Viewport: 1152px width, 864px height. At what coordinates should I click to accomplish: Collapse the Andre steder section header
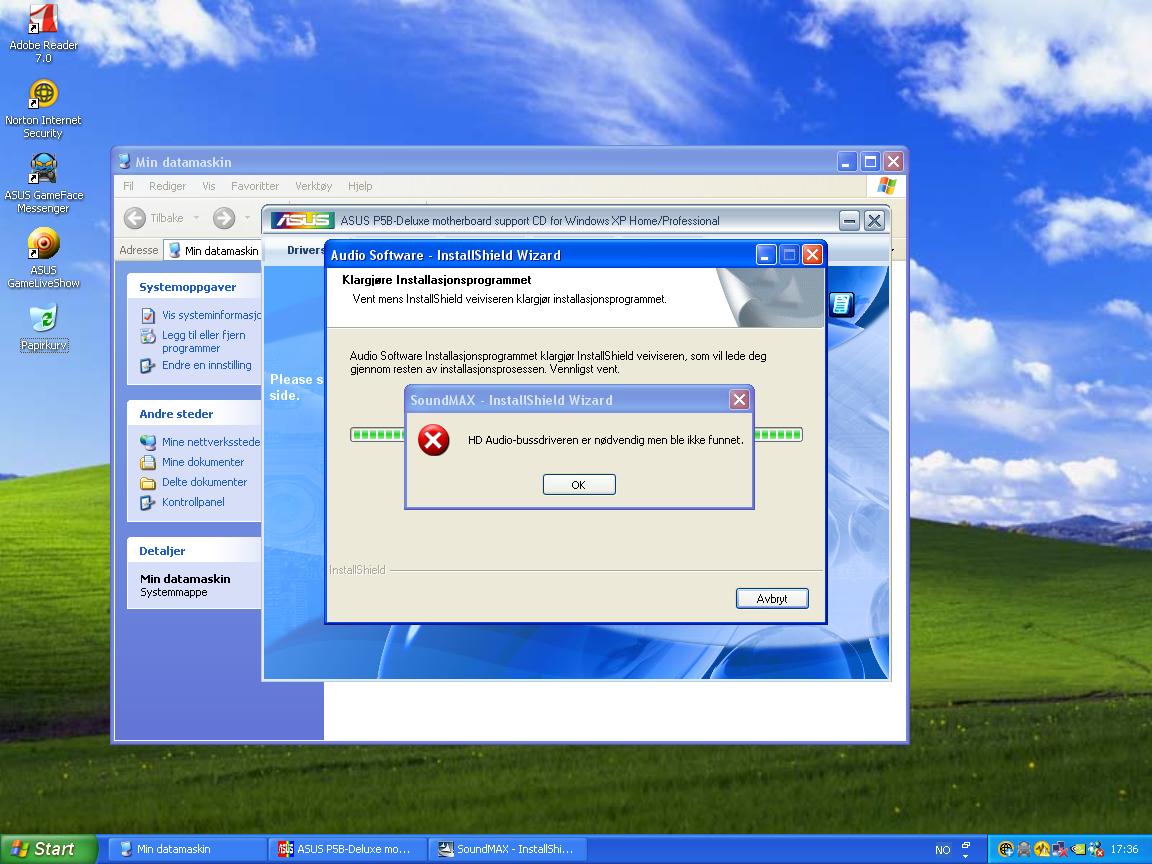(x=194, y=414)
